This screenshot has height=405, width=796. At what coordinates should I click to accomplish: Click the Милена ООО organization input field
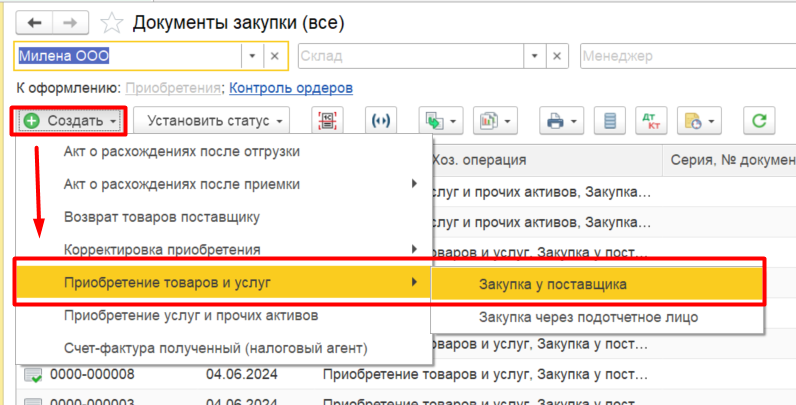(128, 56)
